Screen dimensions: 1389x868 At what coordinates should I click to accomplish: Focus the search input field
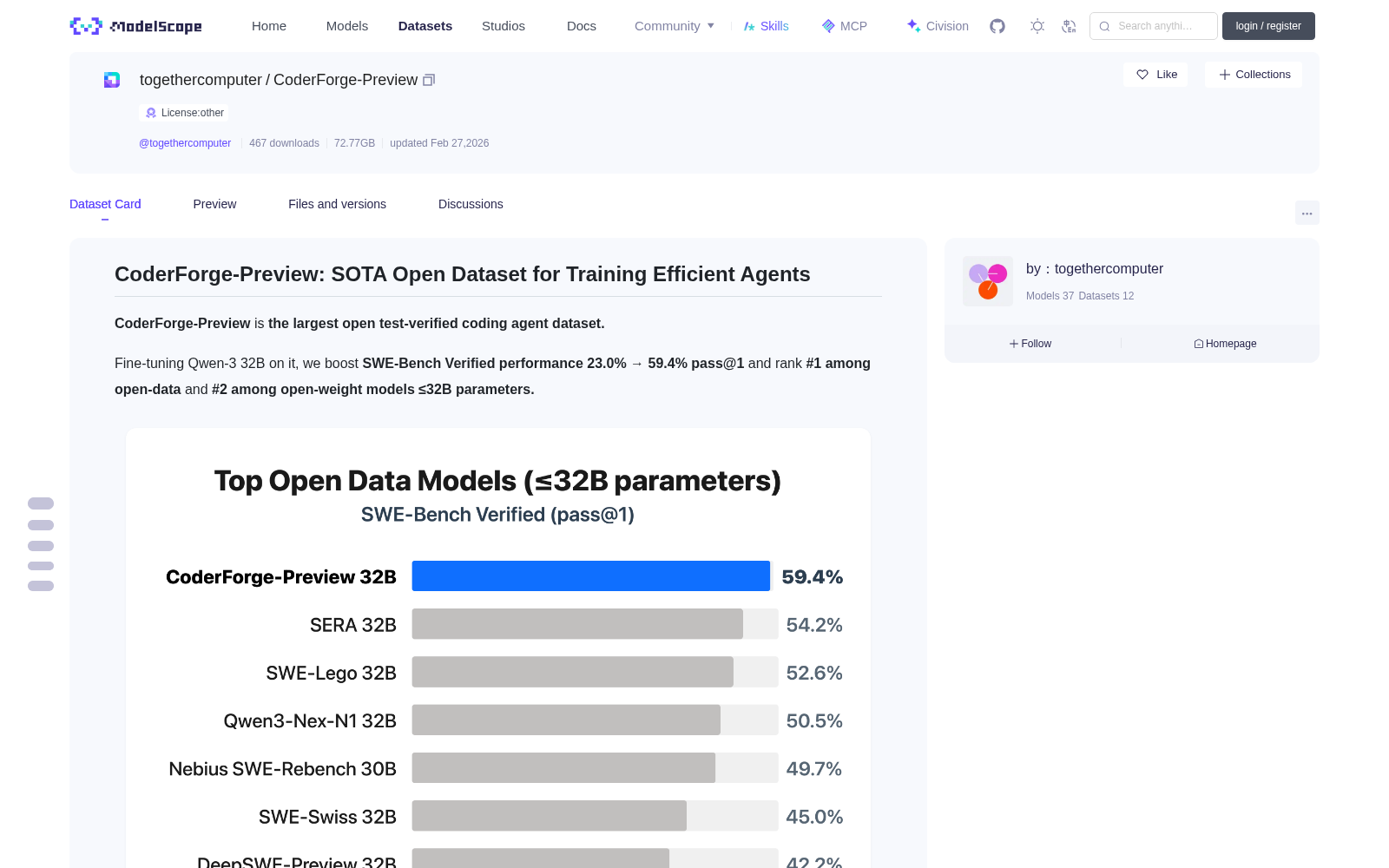click(1154, 26)
